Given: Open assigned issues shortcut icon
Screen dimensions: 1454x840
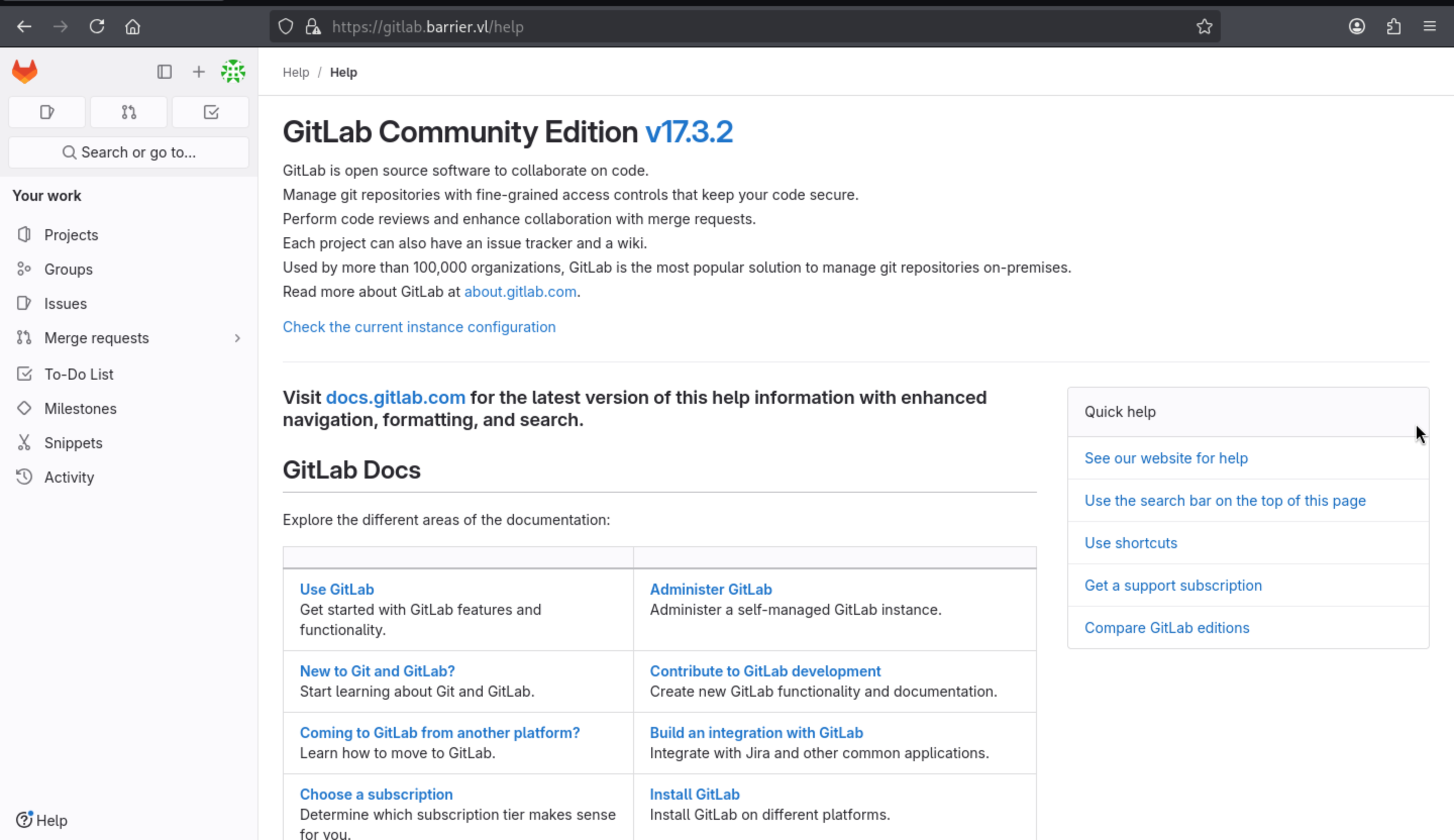Looking at the screenshot, I should pyautogui.click(x=47, y=112).
